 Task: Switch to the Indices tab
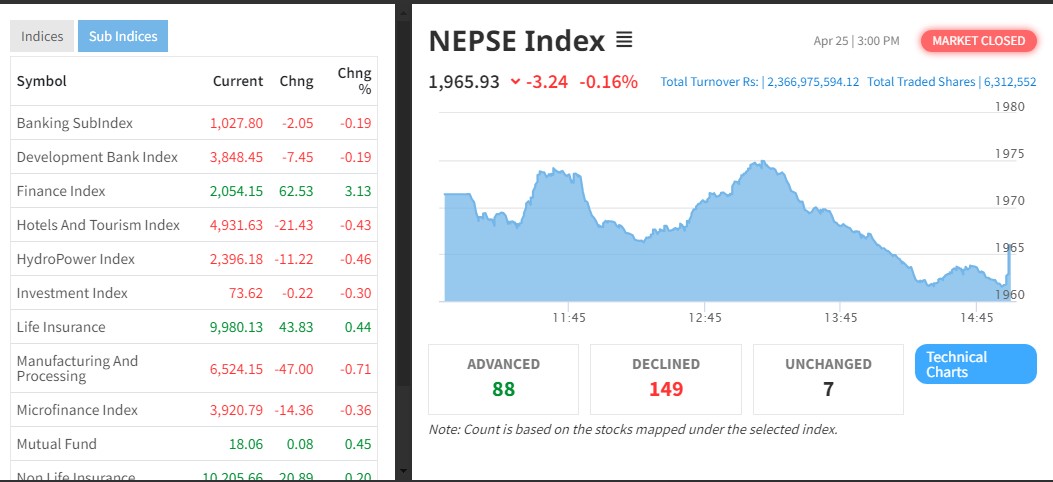point(42,37)
